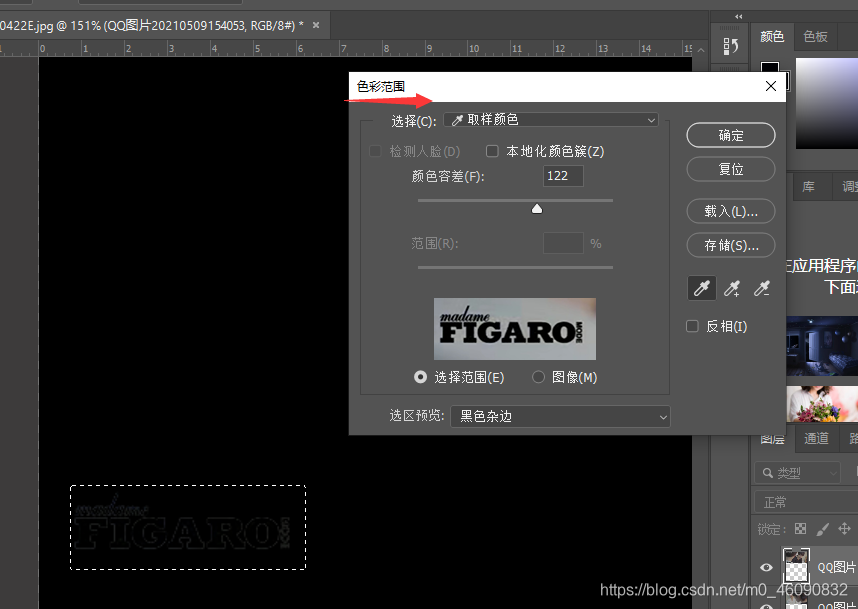
Task: Click the top QQ图片 layer thumbnail
Action: [x=796, y=566]
